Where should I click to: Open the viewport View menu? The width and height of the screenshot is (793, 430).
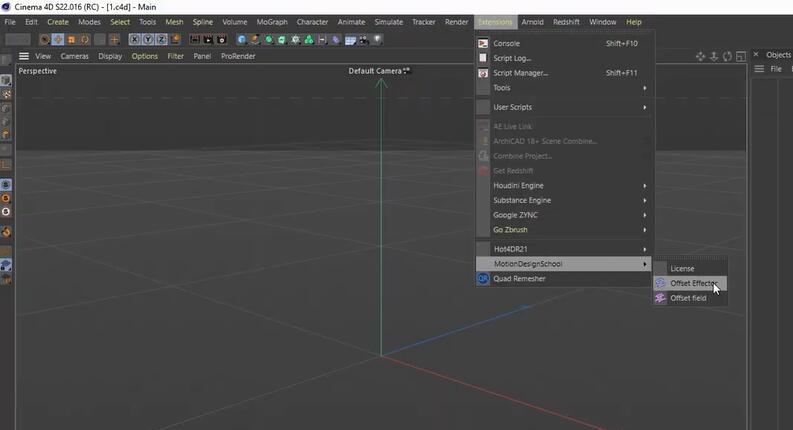click(x=43, y=56)
